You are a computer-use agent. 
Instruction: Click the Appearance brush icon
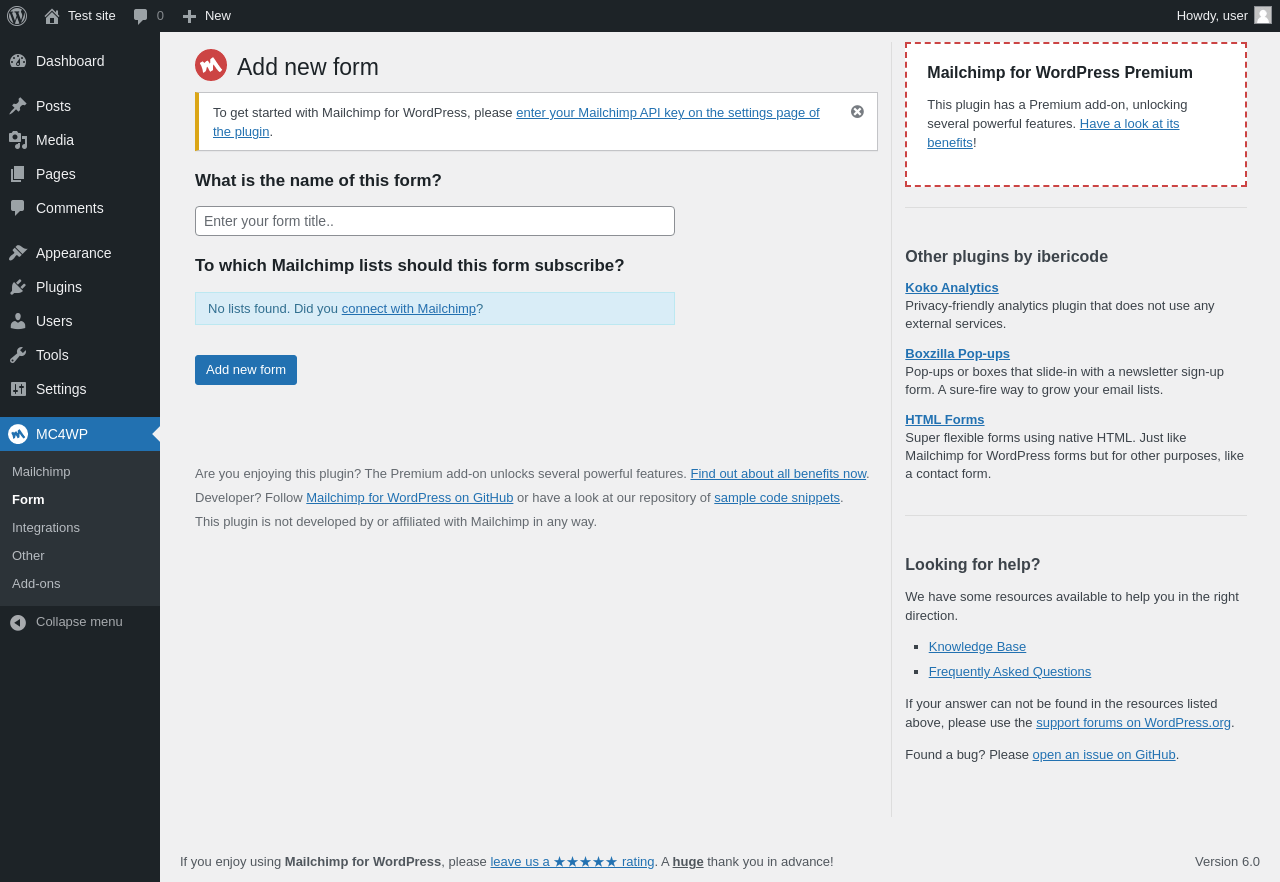pyautogui.click(x=18, y=253)
